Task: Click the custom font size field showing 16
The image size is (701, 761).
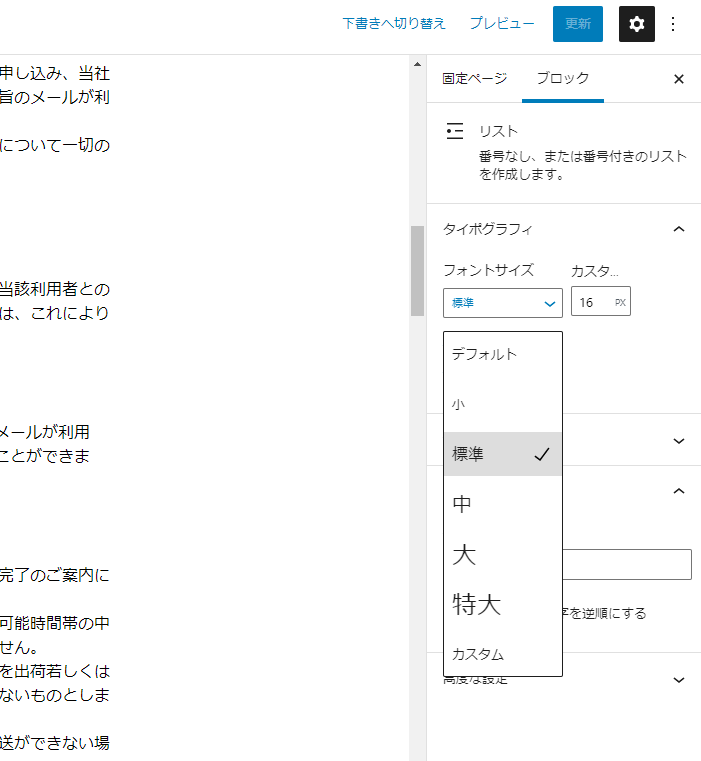Action: click(601, 301)
